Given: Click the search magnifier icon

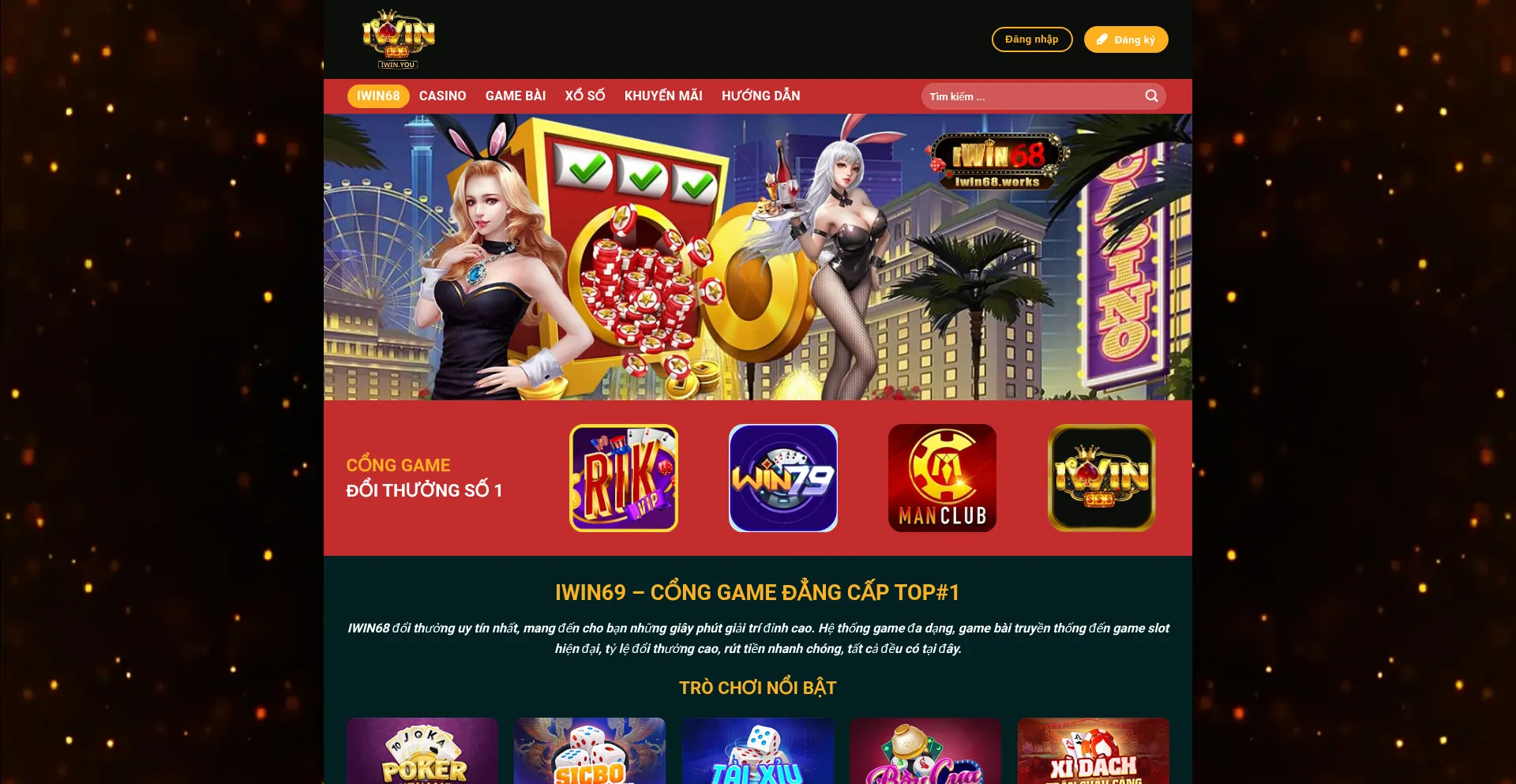Looking at the screenshot, I should [1151, 96].
